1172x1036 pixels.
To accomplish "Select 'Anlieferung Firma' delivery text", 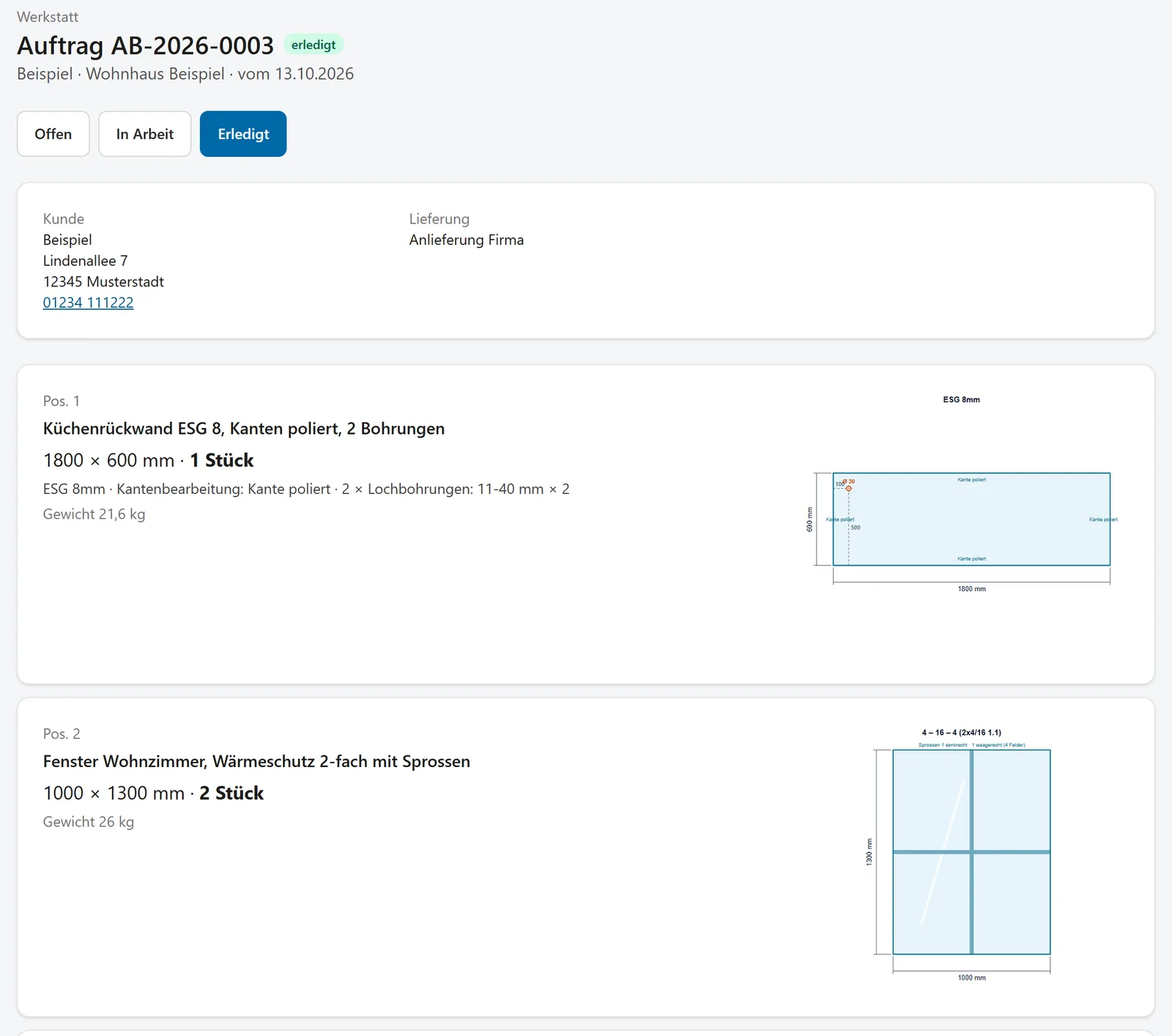I will click(467, 240).
